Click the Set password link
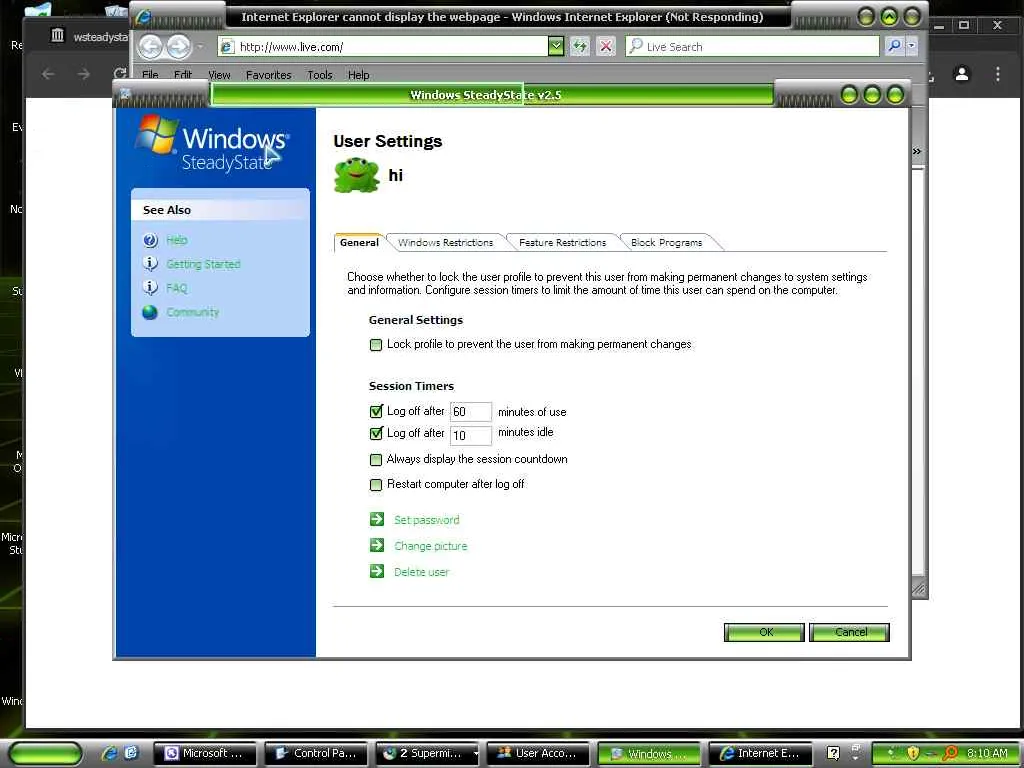The image size is (1024, 768). click(x=426, y=520)
